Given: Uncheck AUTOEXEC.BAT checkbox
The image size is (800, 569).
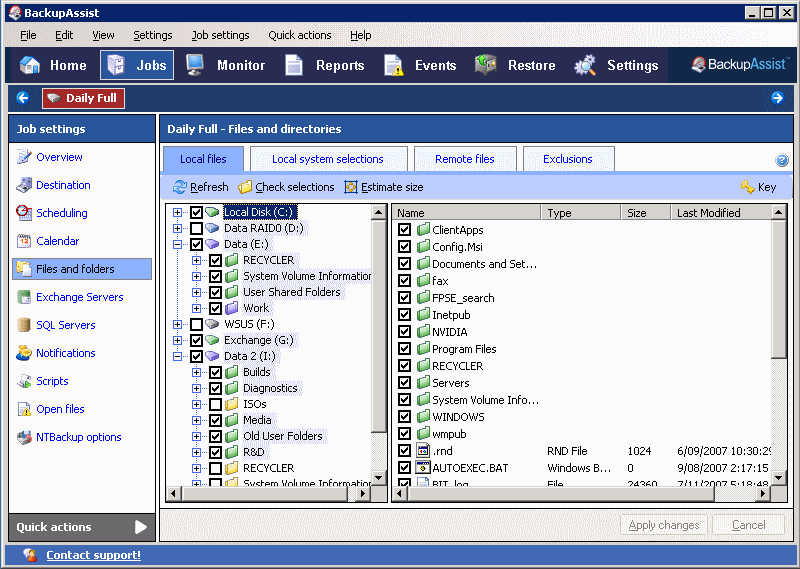Looking at the screenshot, I should [x=405, y=468].
